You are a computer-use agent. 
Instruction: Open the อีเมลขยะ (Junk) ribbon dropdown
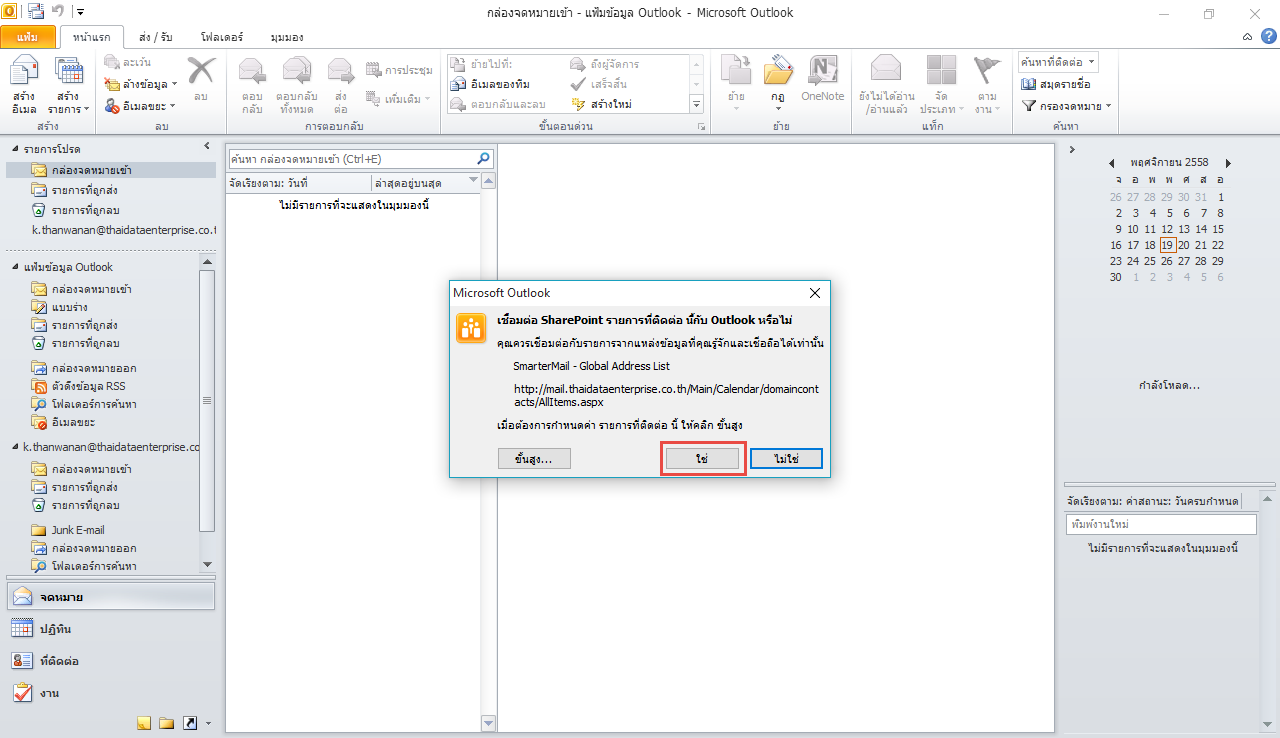tap(140, 105)
